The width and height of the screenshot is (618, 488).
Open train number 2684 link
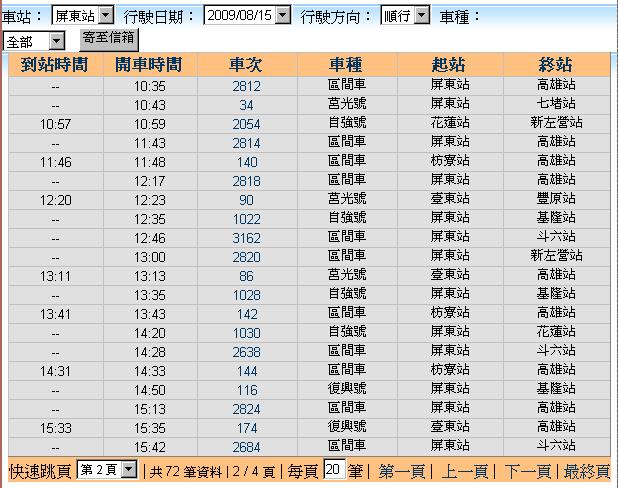point(246,447)
